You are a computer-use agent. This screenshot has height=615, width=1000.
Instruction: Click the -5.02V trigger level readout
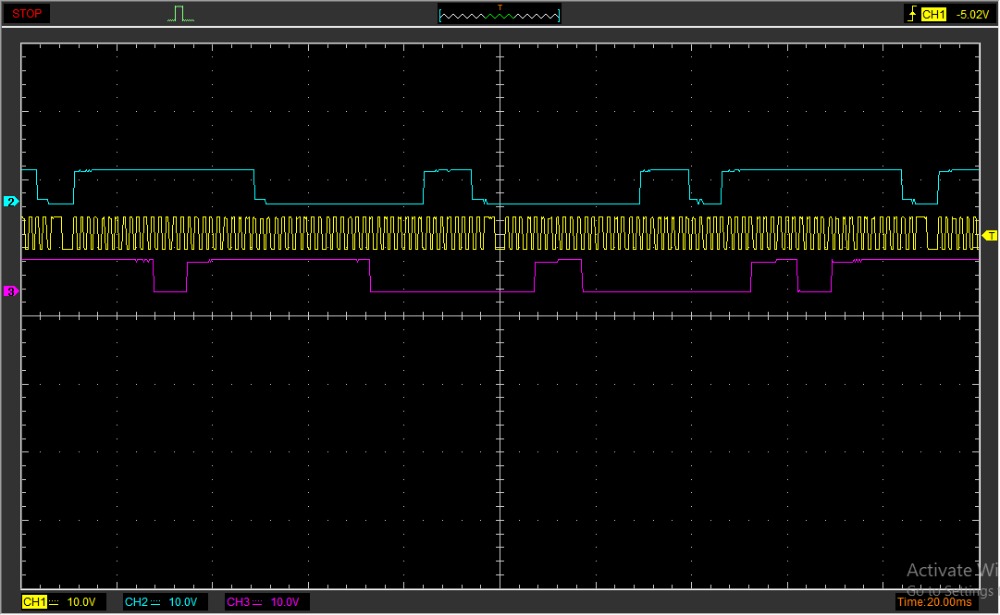(970, 14)
